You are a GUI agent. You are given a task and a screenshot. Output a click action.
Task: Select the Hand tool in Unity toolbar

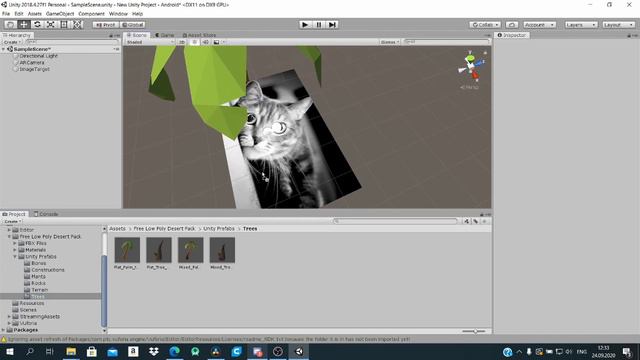click(x=11, y=24)
